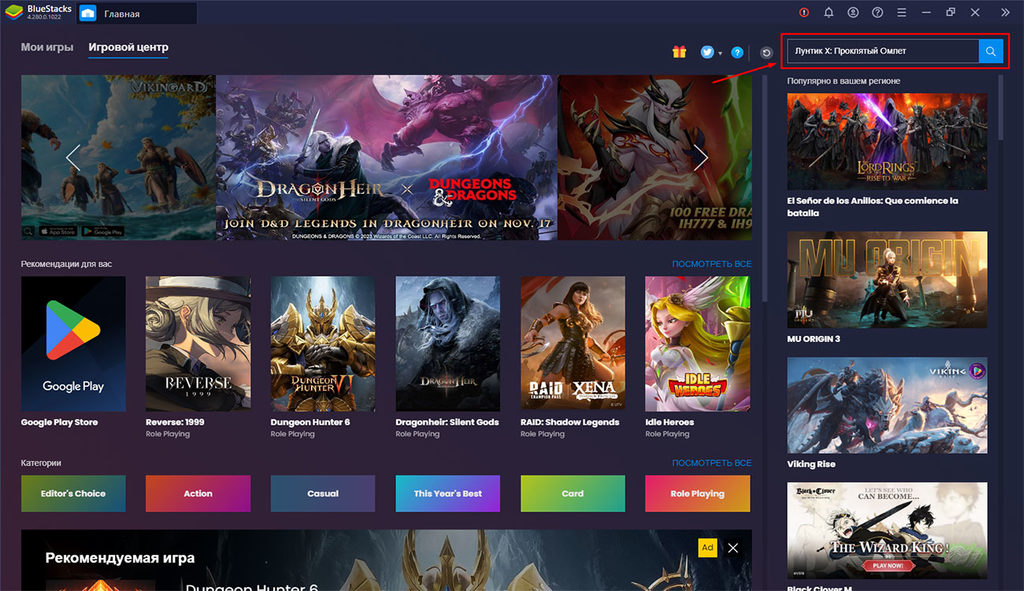Minimize the BlueStacks window
Image resolution: width=1024 pixels, height=591 pixels.
926,12
